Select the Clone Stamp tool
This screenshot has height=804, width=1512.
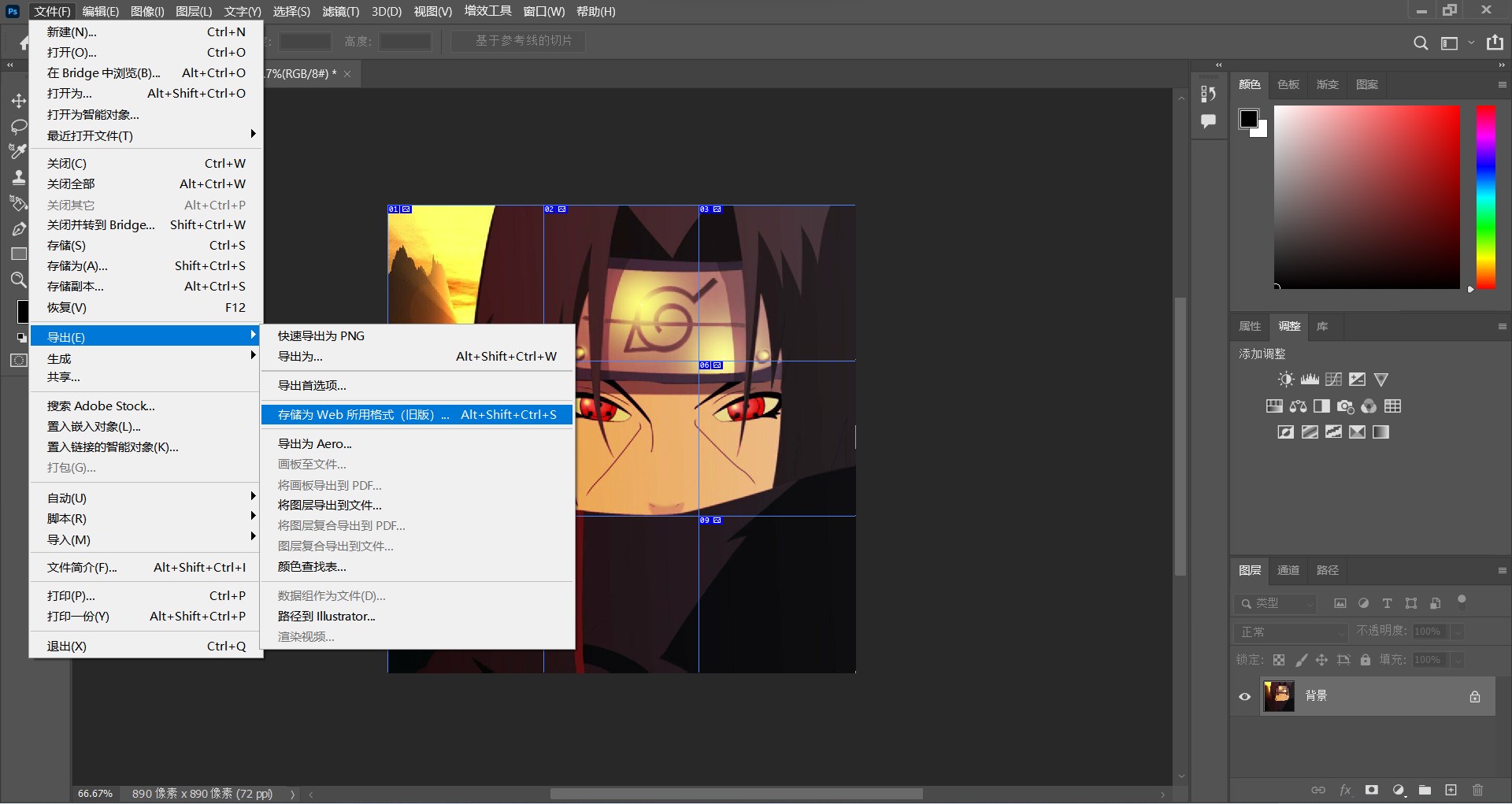point(19,177)
